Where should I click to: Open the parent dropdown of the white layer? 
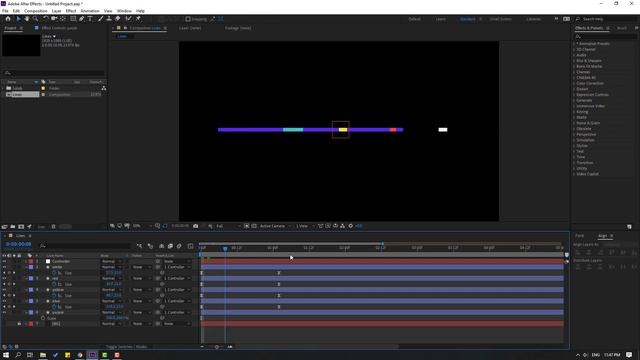[x=177, y=267]
